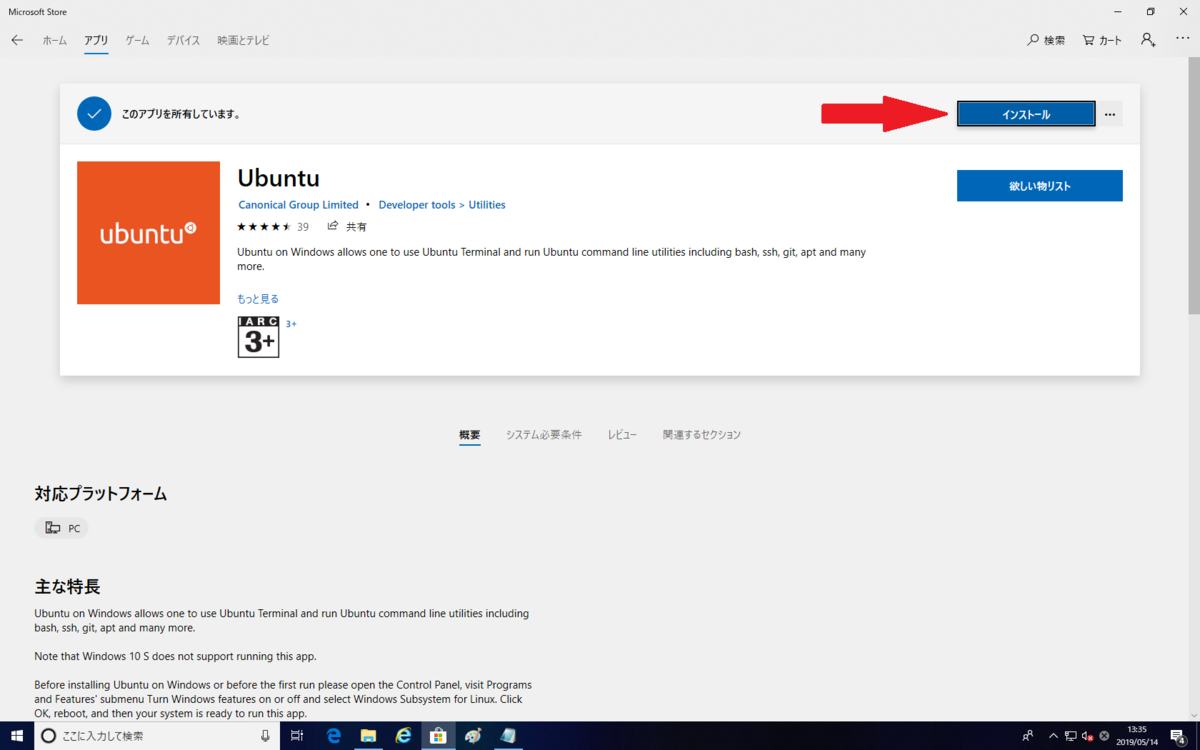Click the IARC 3+ rating badge
The width and height of the screenshot is (1200, 750).
click(x=258, y=337)
